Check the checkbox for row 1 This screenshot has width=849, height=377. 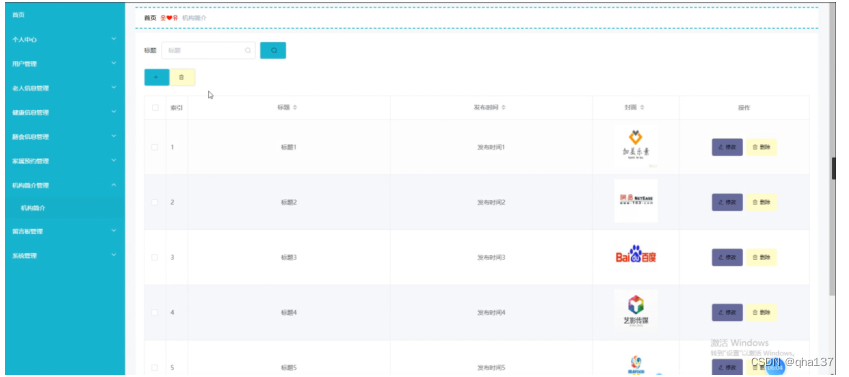[155, 147]
